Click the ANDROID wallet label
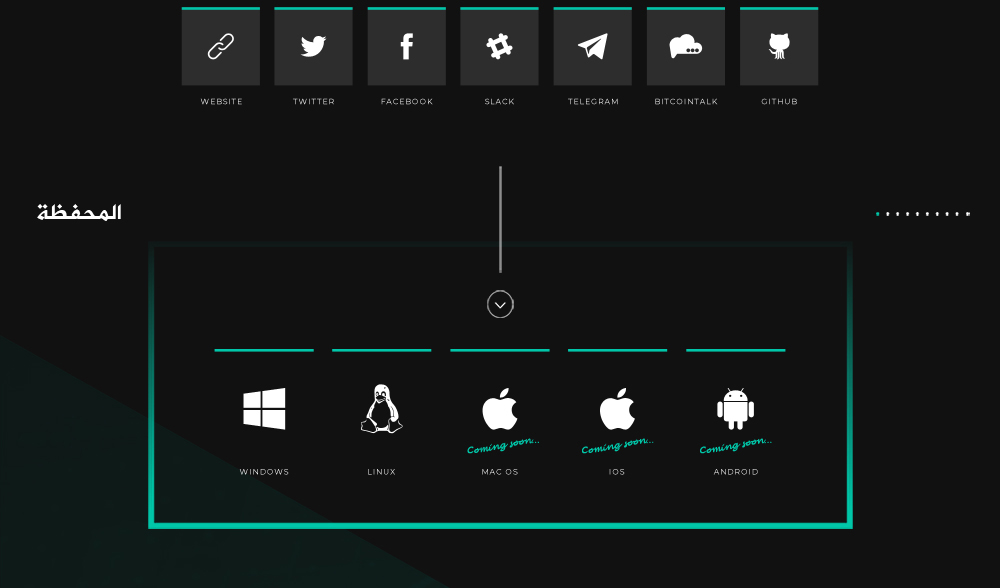The height and width of the screenshot is (588, 1000). pyautogui.click(x=736, y=472)
